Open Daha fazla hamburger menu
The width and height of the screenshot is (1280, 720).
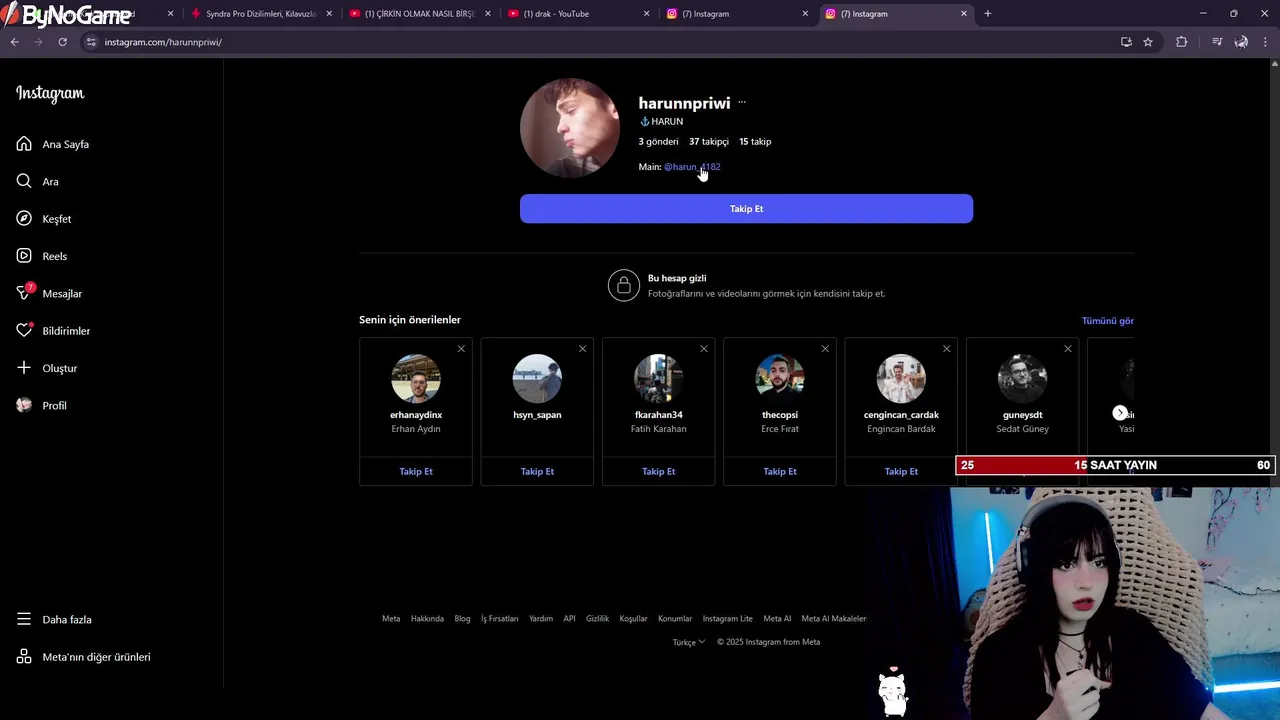pyautogui.click(x=24, y=619)
